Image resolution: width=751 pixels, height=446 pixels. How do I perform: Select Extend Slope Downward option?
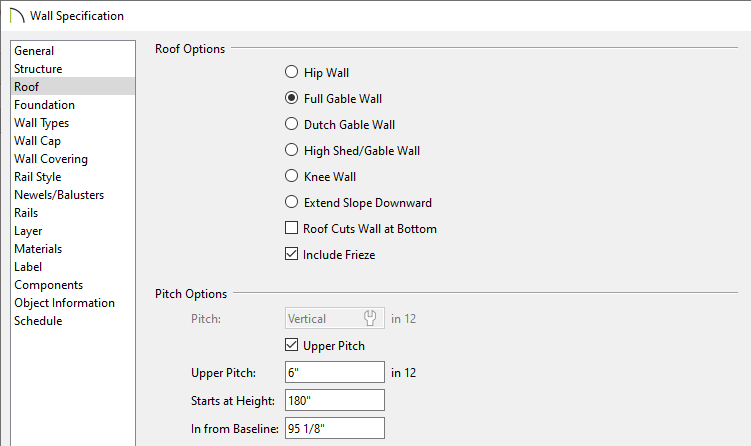coord(291,202)
